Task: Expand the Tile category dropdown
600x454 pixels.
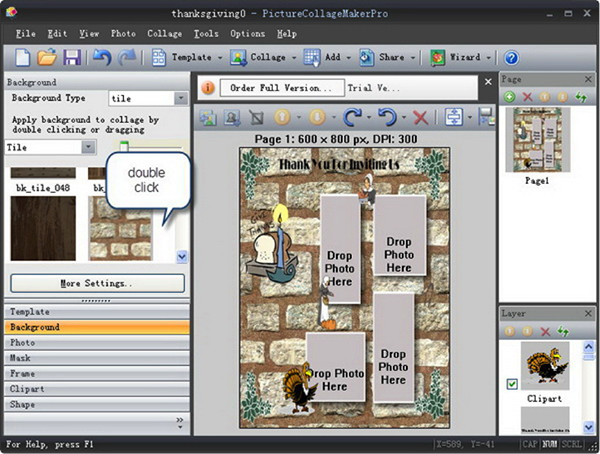Action: tap(88, 147)
